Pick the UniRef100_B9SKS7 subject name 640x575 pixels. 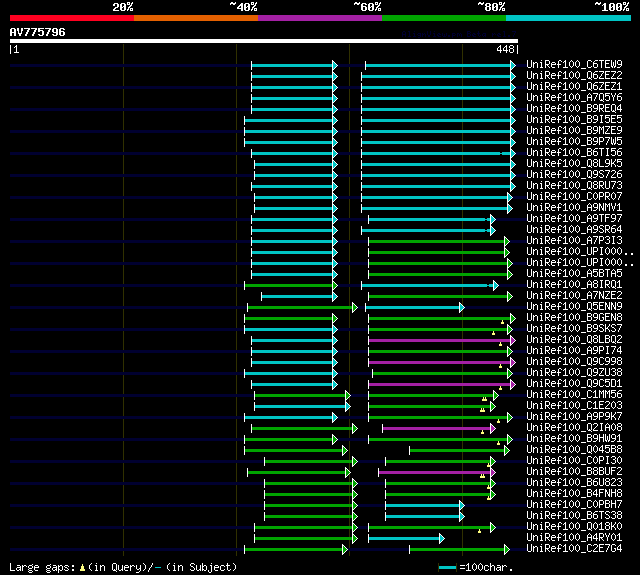tap(574, 329)
